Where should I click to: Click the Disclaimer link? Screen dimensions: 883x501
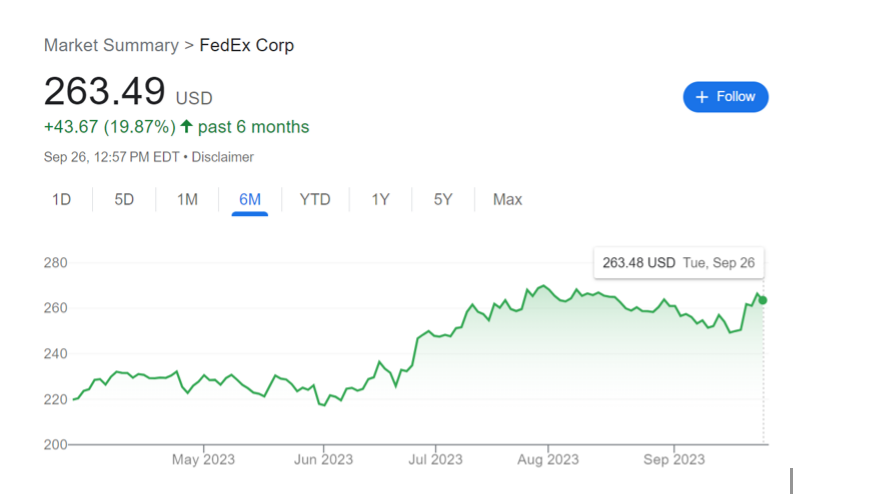click(x=222, y=157)
